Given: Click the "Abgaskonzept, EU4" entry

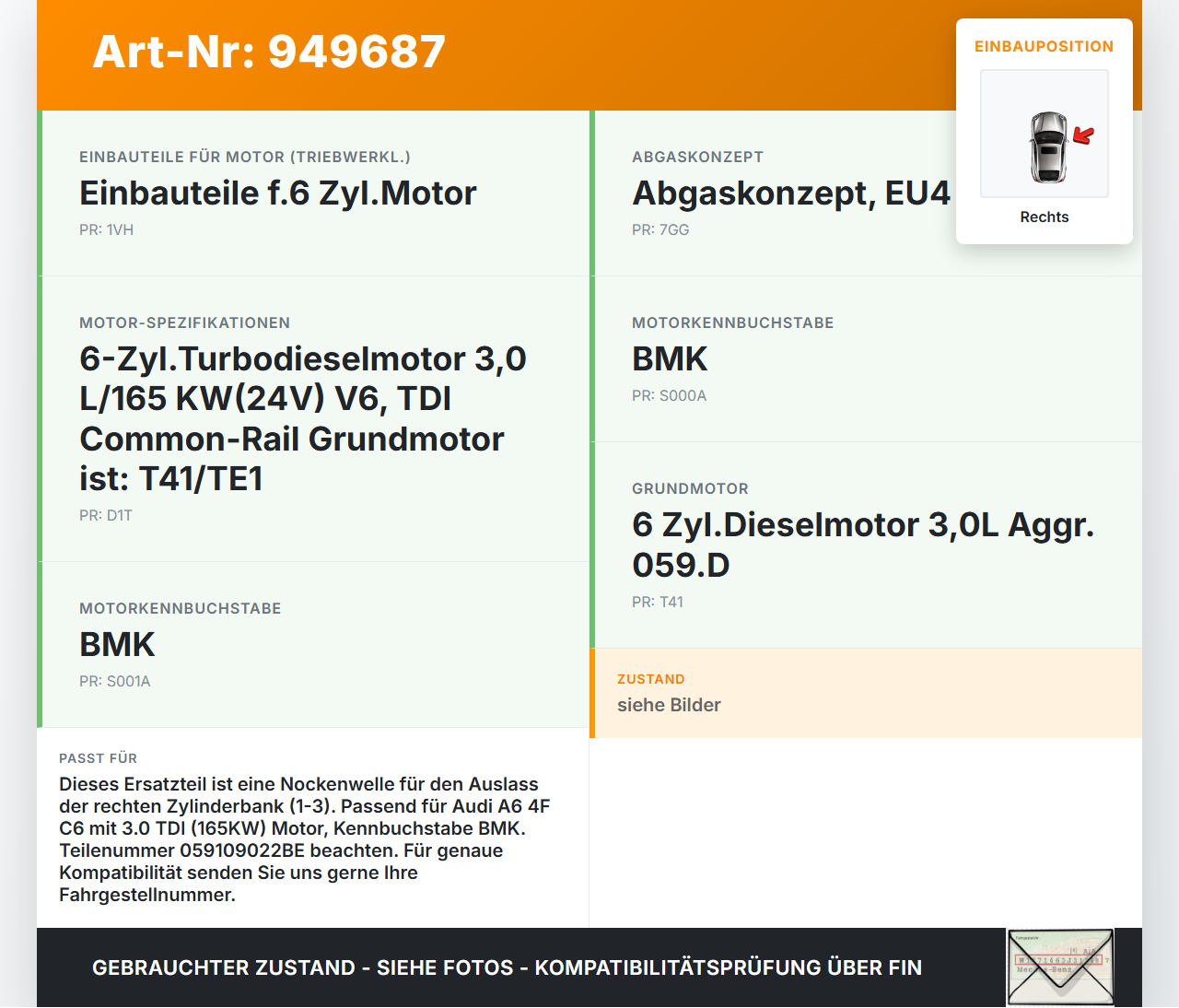Looking at the screenshot, I should point(790,193).
